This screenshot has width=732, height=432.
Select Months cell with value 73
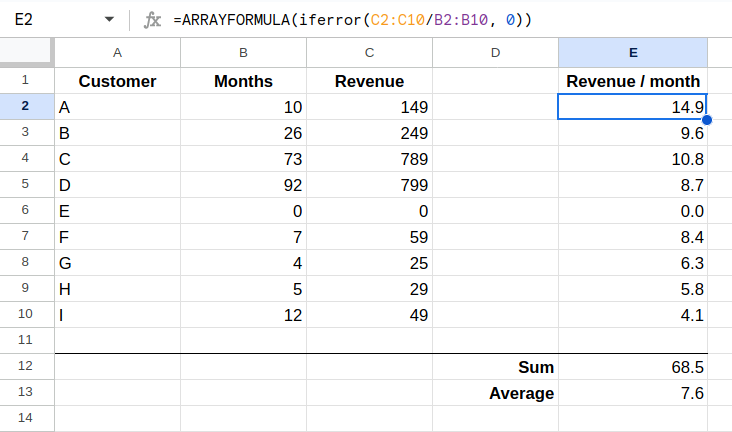click(x=244, y=159)
